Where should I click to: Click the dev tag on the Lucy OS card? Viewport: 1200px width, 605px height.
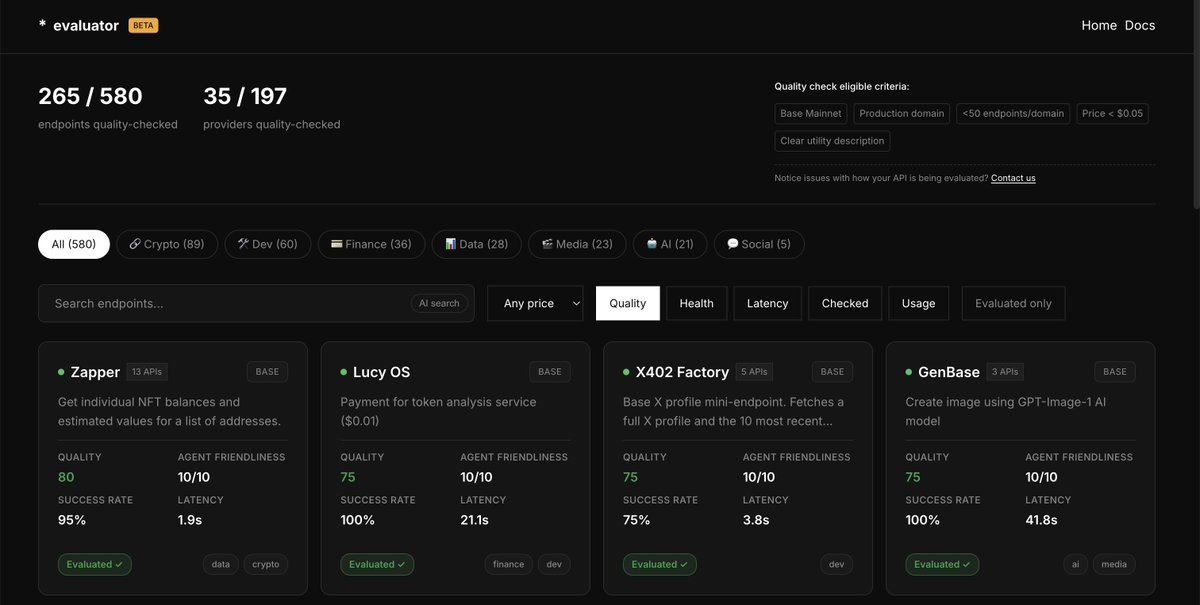[x=555, y=564]
